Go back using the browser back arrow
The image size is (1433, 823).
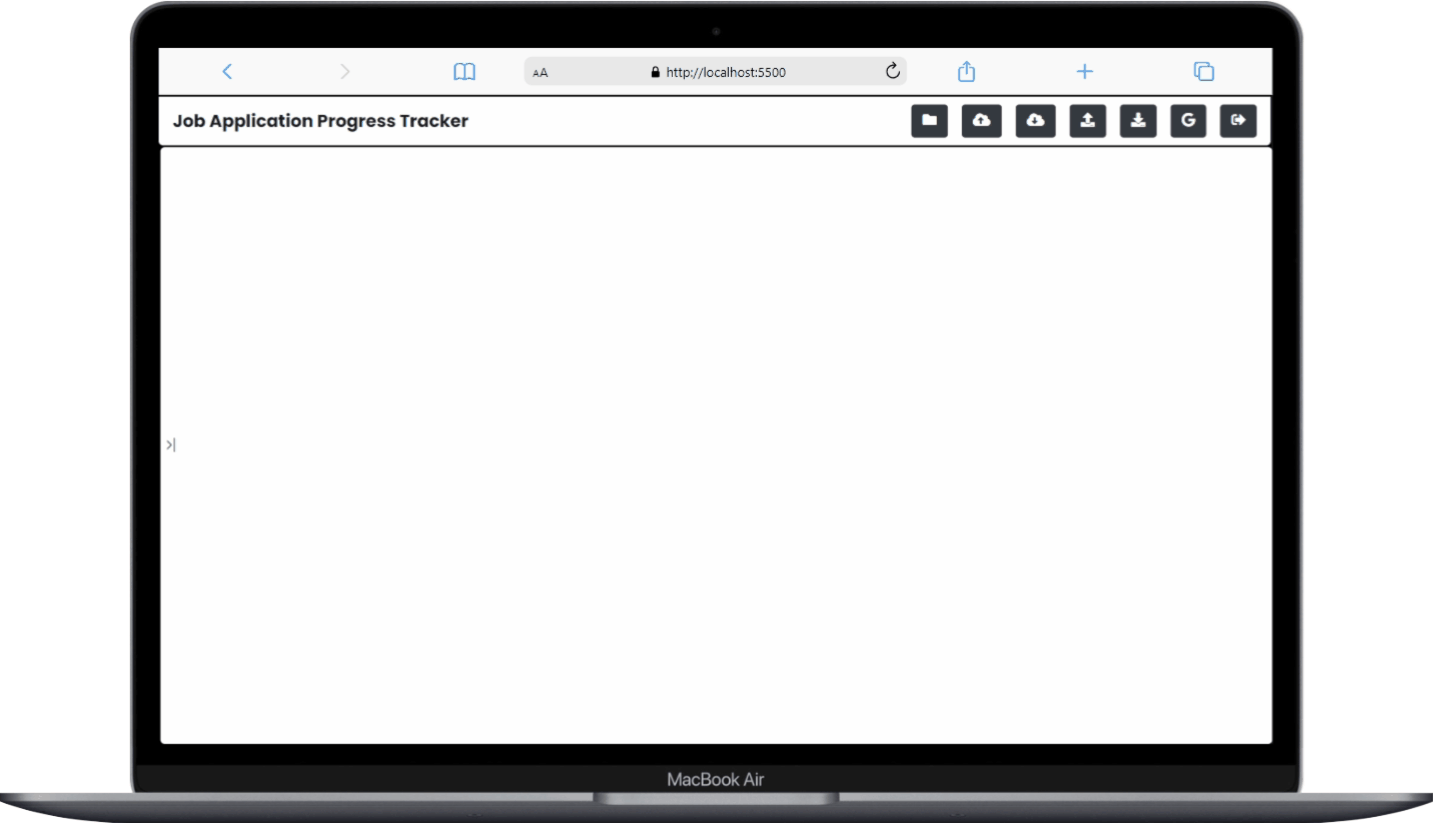pyautogui.click(x=227, y=71)
